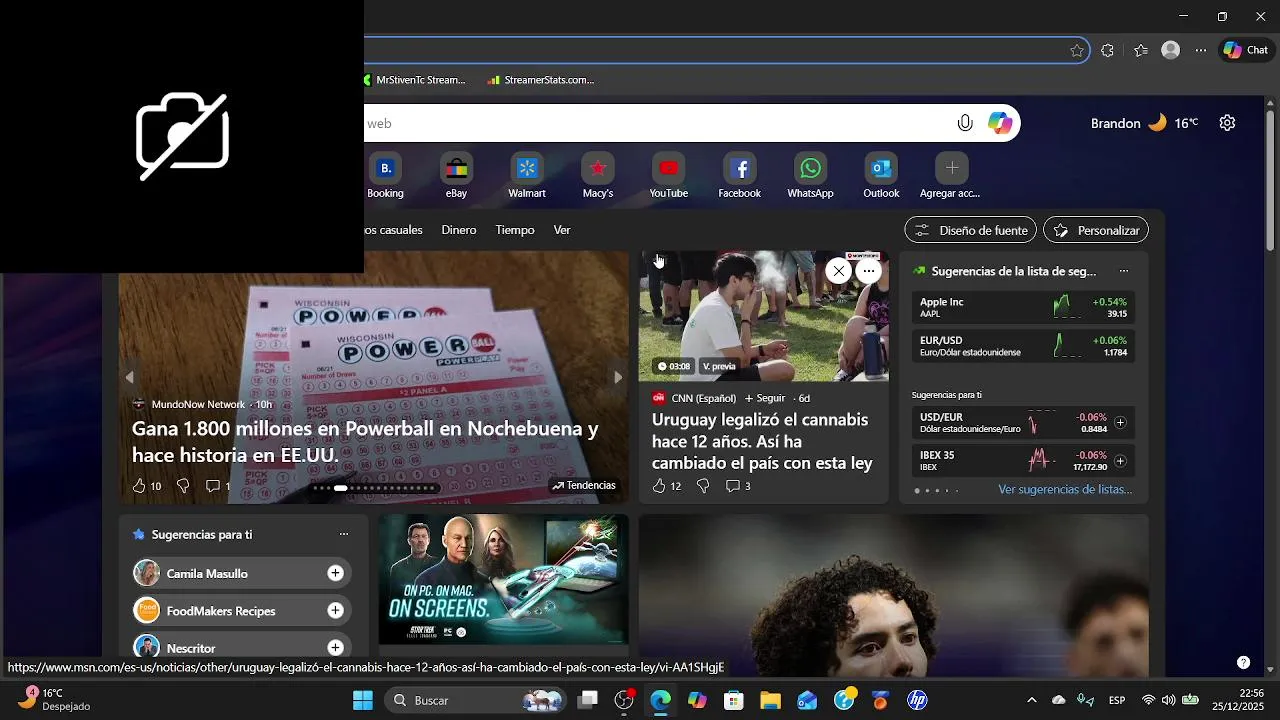The image size is (1280, 720).
Task: Open the Walmart shortcut tile
Action: (527, 176)
